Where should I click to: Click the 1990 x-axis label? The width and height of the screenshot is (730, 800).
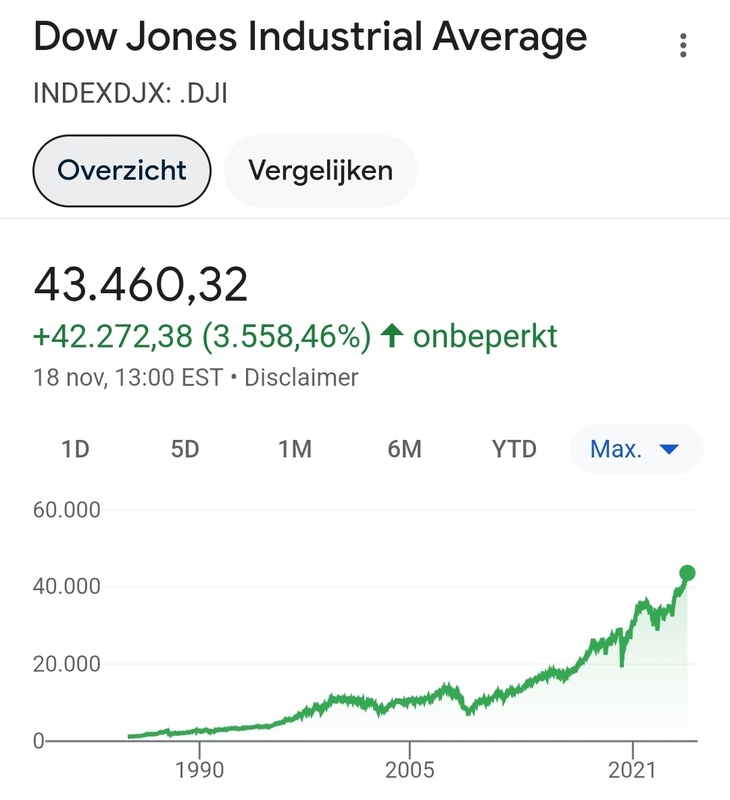point(199,771)
